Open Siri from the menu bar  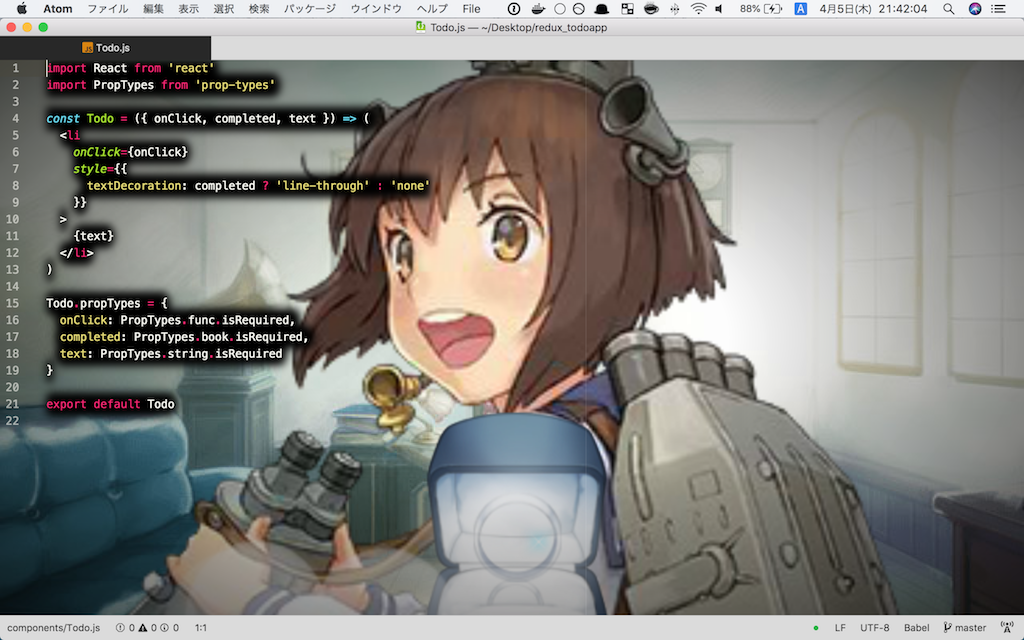click(975, 8)
